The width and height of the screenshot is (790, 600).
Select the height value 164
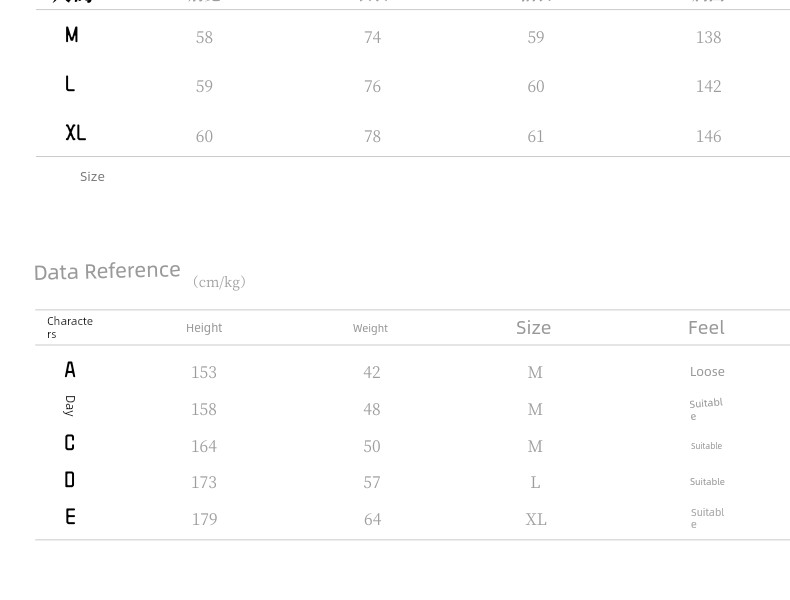204,446
